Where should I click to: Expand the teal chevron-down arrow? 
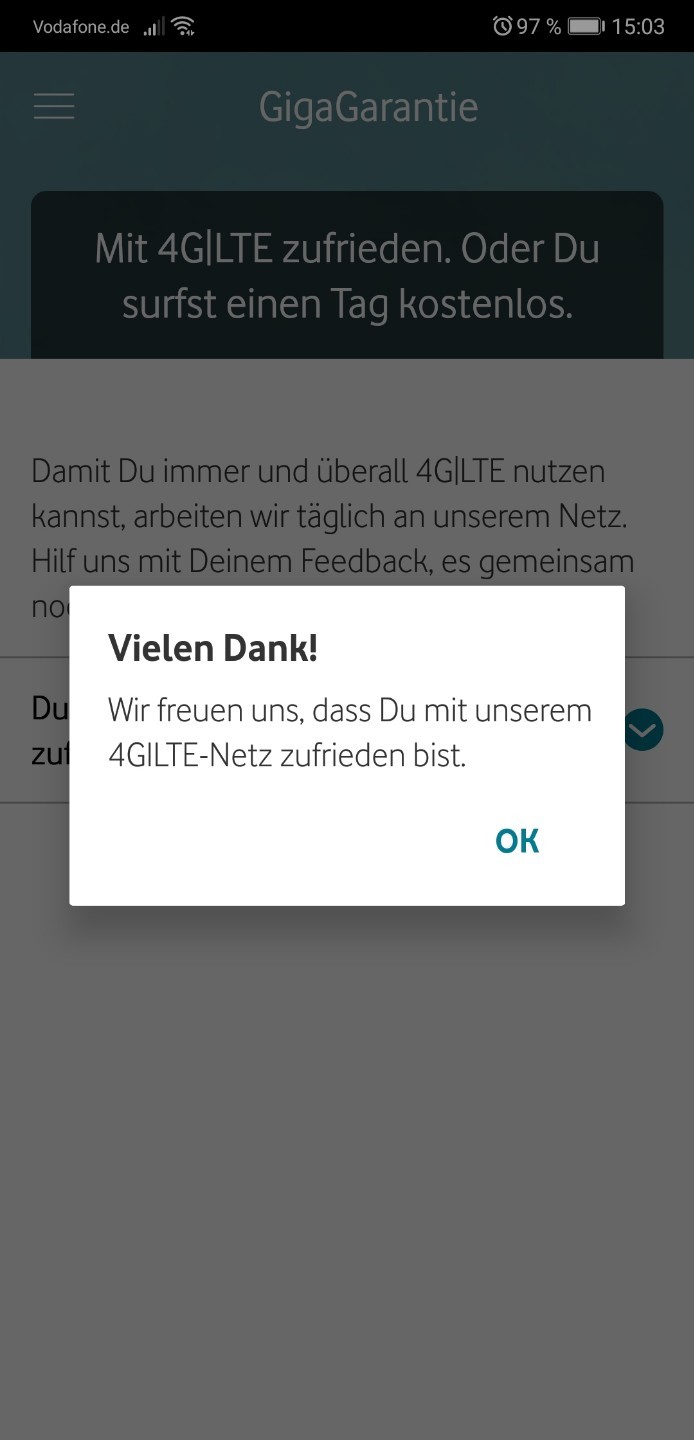point(643,730)
